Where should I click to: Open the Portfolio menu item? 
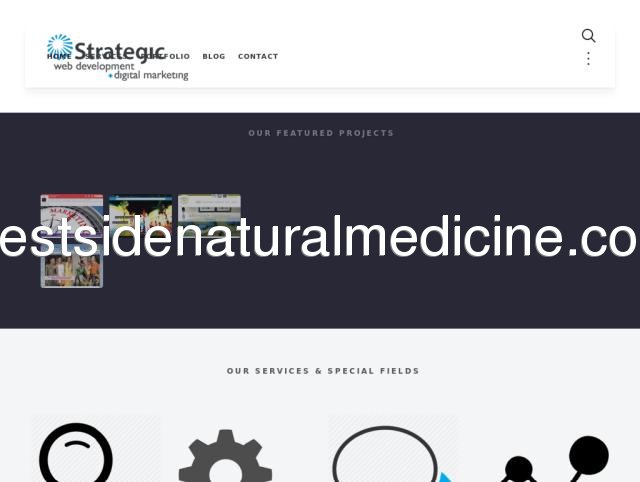coord(165,56)
